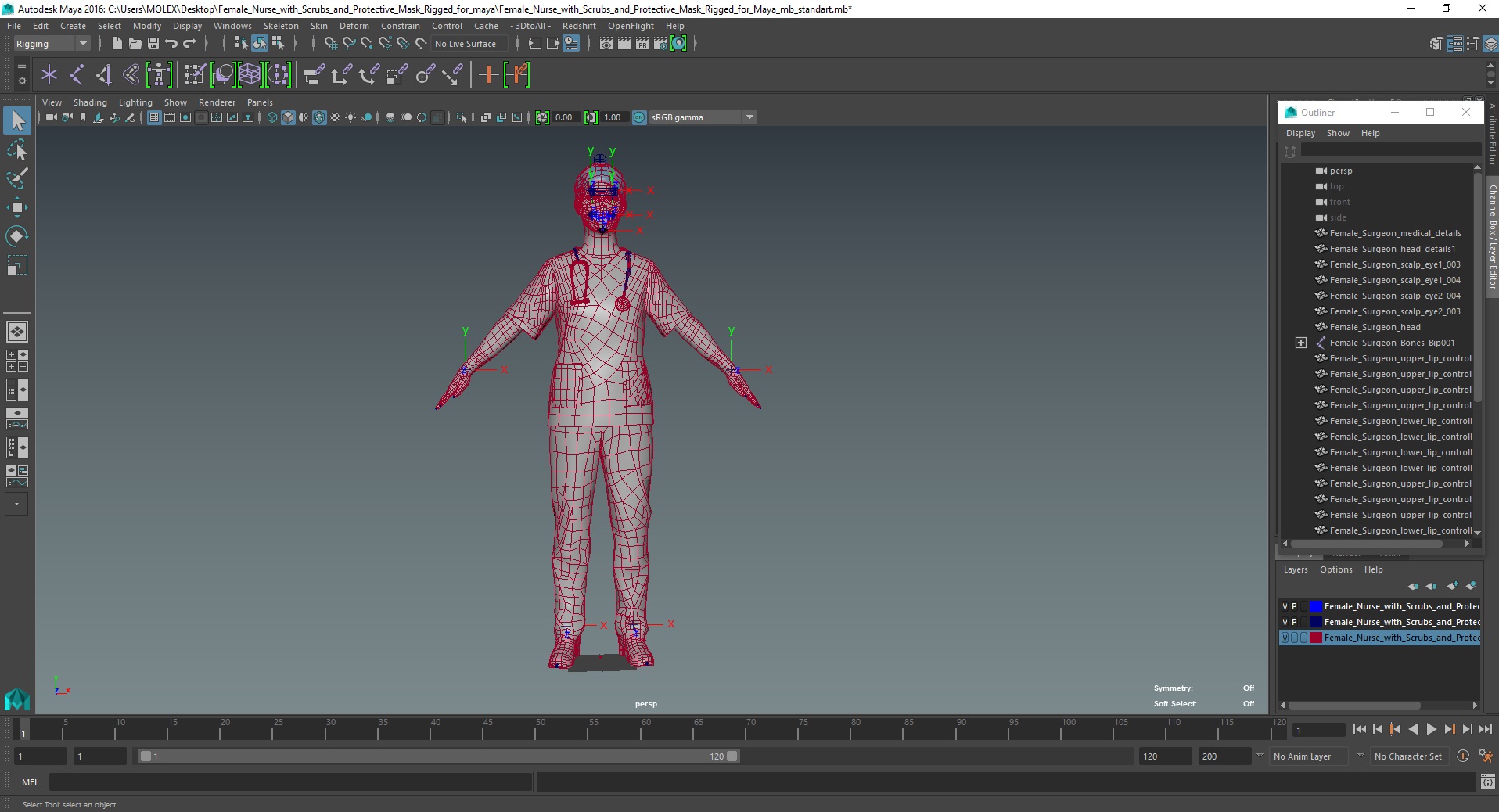Open the viewport Panels menu

pos(260,102)
